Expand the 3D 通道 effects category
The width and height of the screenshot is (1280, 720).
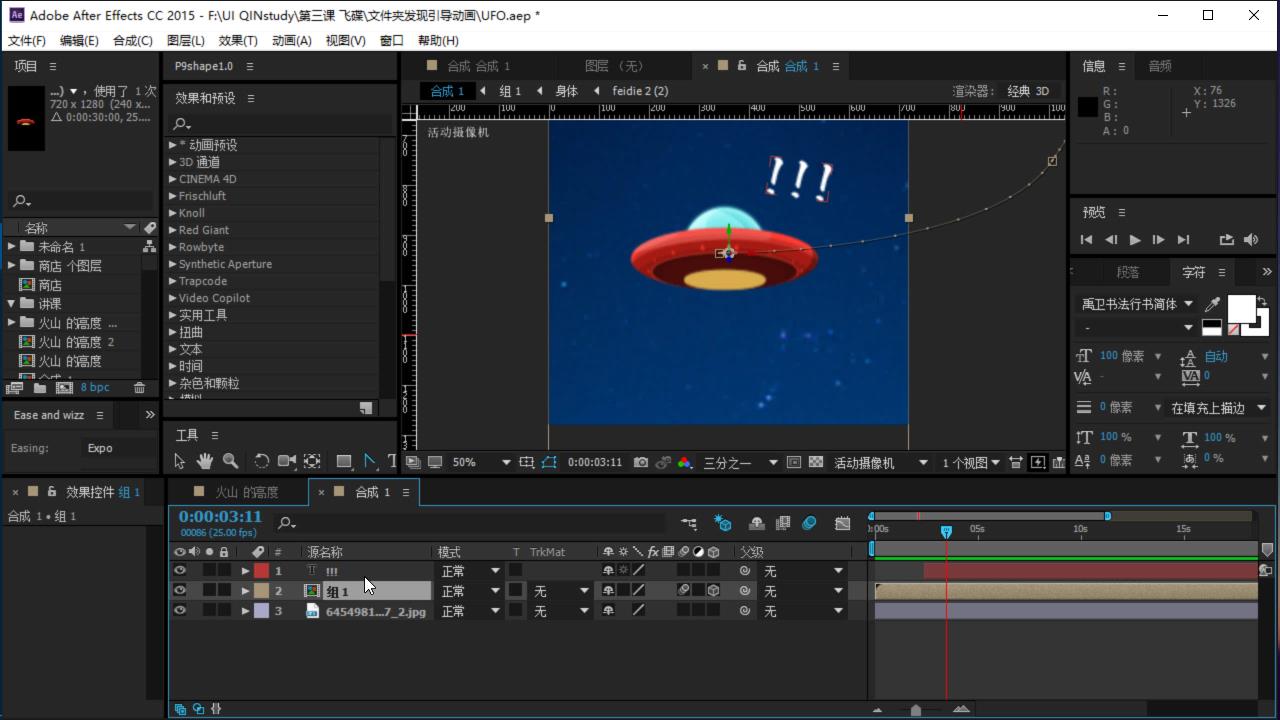pyautogui.click(x=173, y=162)
